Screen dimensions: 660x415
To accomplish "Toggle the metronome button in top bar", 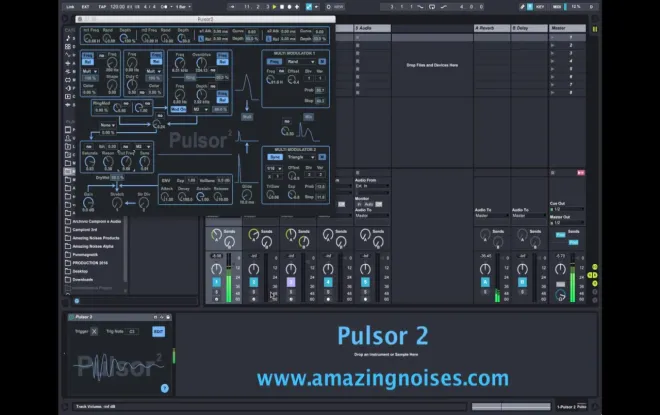I will 164,7.
